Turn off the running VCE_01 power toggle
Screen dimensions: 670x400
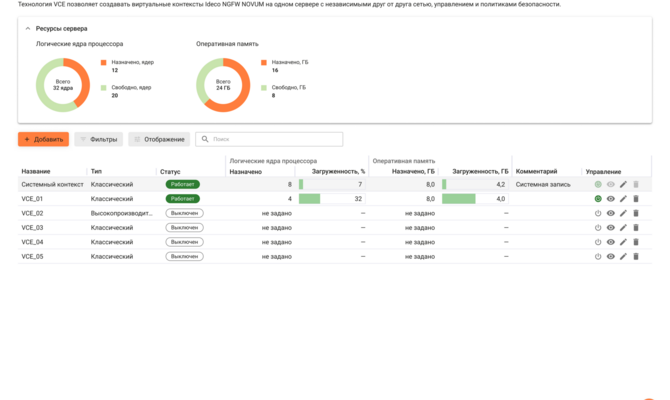(x=598, y=199)
